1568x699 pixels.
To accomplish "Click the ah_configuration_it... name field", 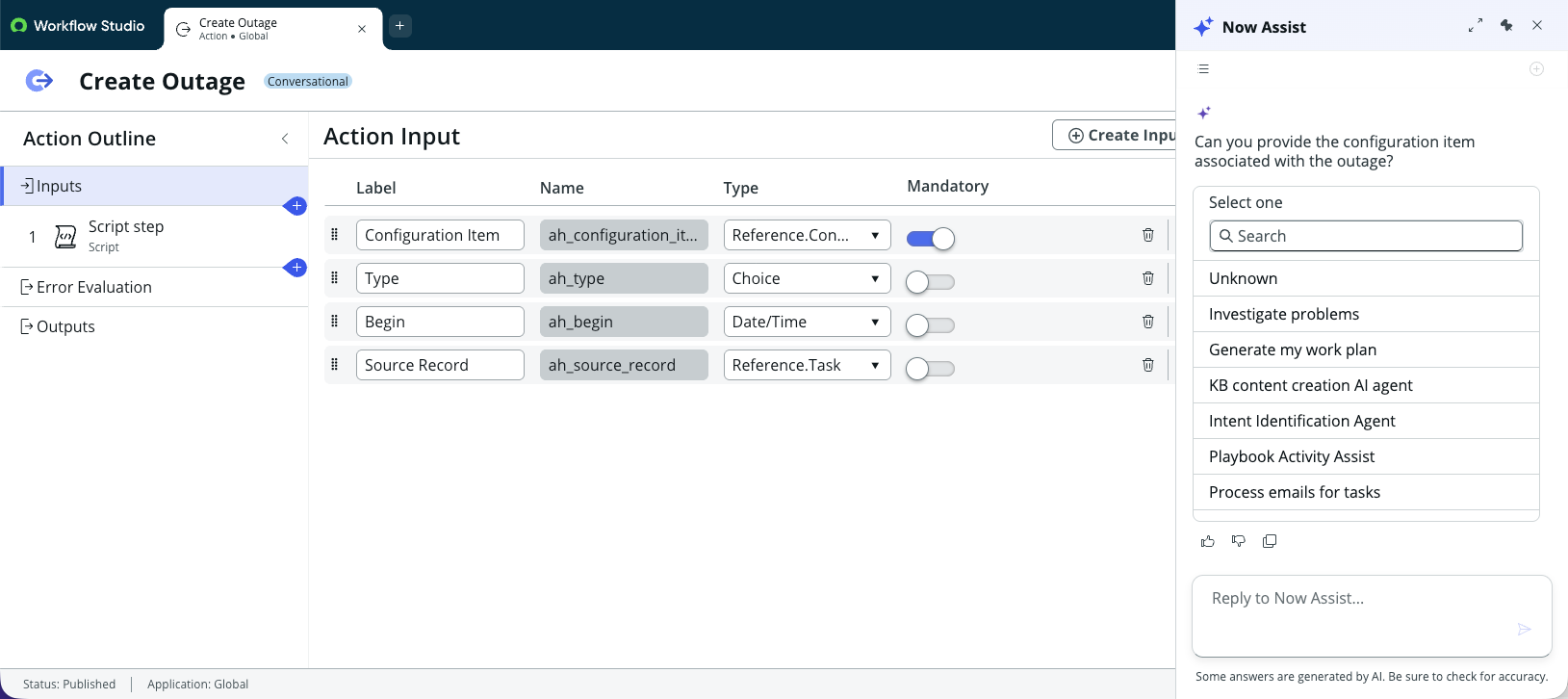I will 624,235.
